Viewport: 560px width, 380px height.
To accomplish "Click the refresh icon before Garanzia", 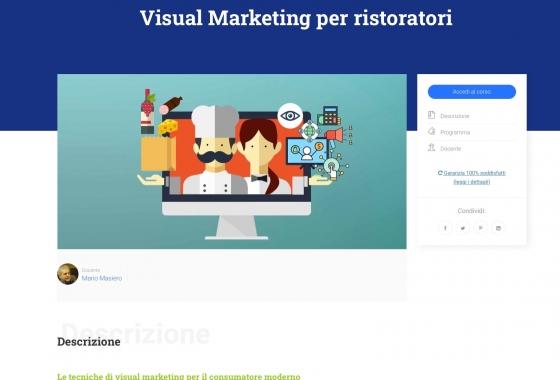I will click(x=440, y=173).
